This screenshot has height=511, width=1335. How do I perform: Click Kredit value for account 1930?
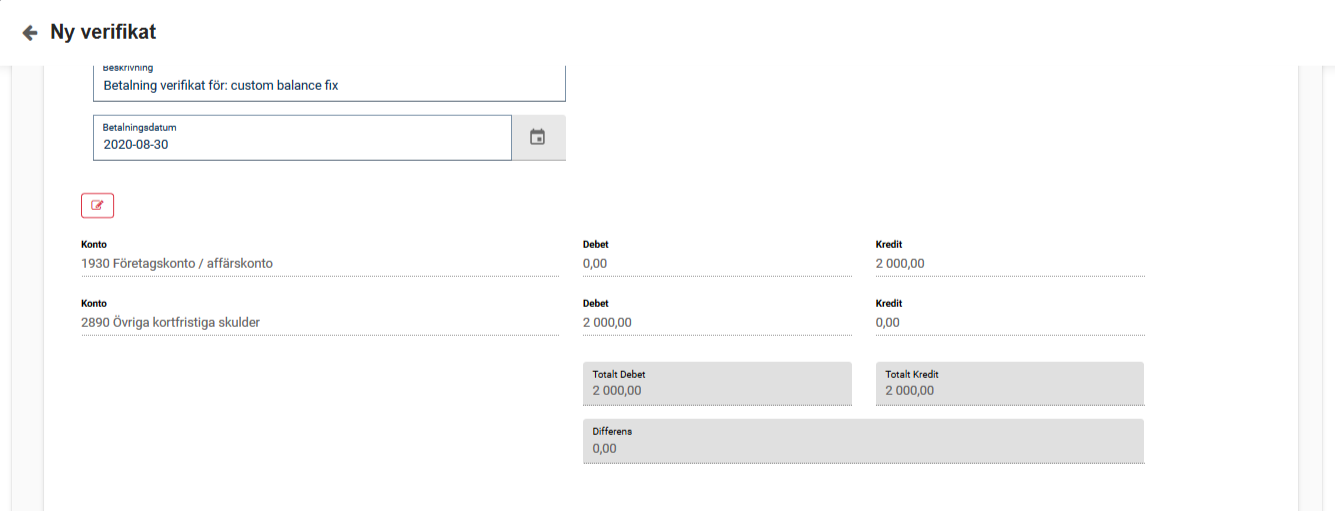point(1008,264)
